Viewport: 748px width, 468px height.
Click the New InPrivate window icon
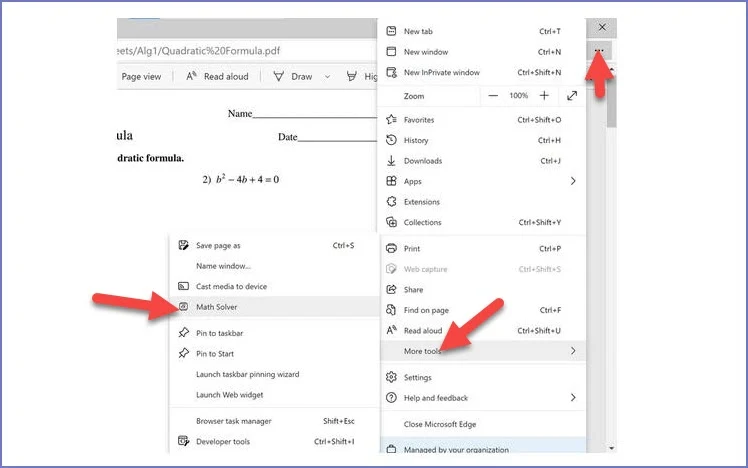[391, 72]
